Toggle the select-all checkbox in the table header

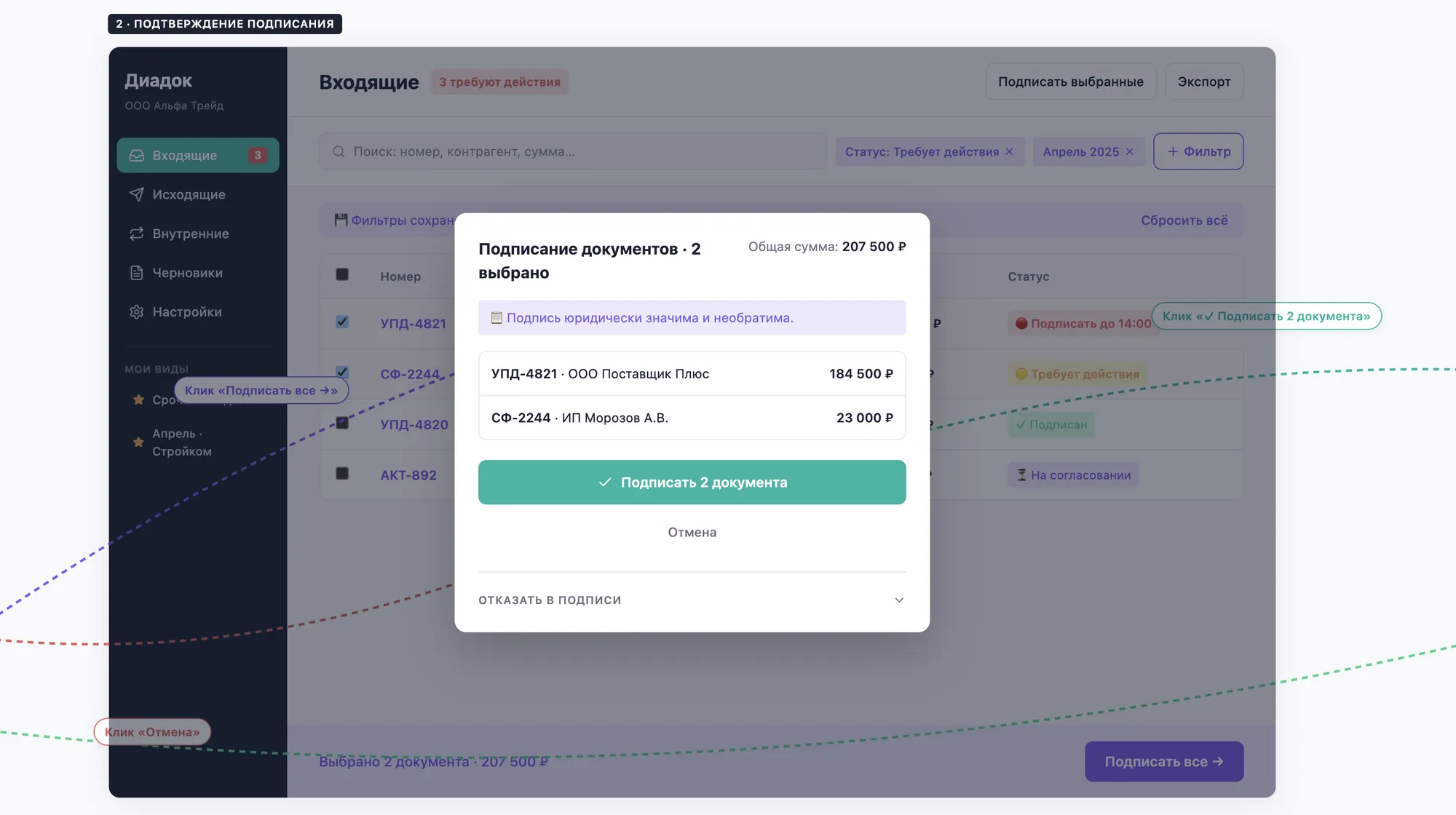(x=342, y=274)
